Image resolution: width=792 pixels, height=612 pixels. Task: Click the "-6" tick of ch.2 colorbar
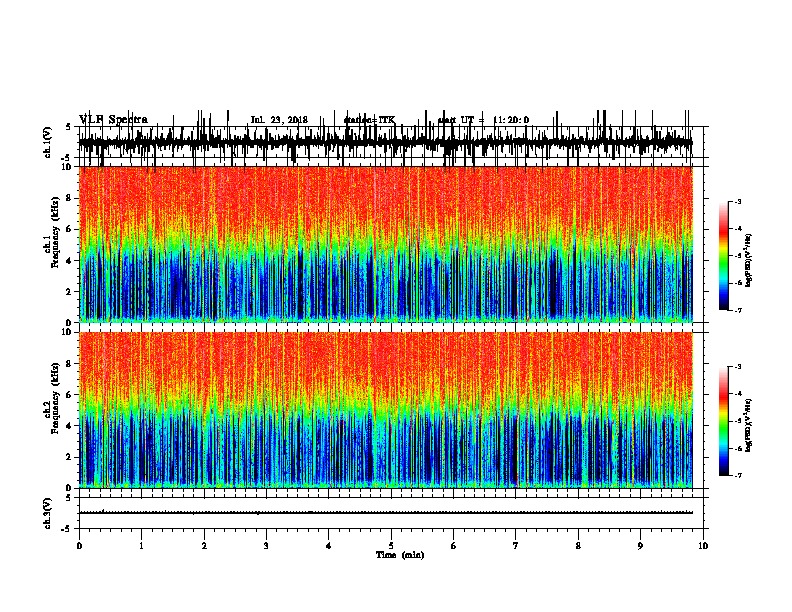pos(738,448)
